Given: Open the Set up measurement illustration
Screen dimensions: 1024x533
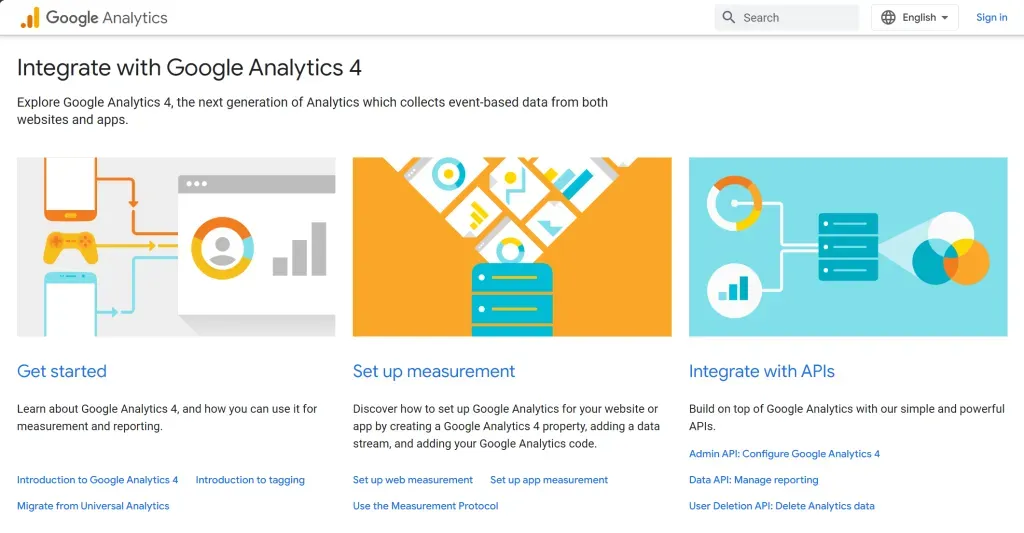Looking at the screenshot, I should (x=512, y=246).
